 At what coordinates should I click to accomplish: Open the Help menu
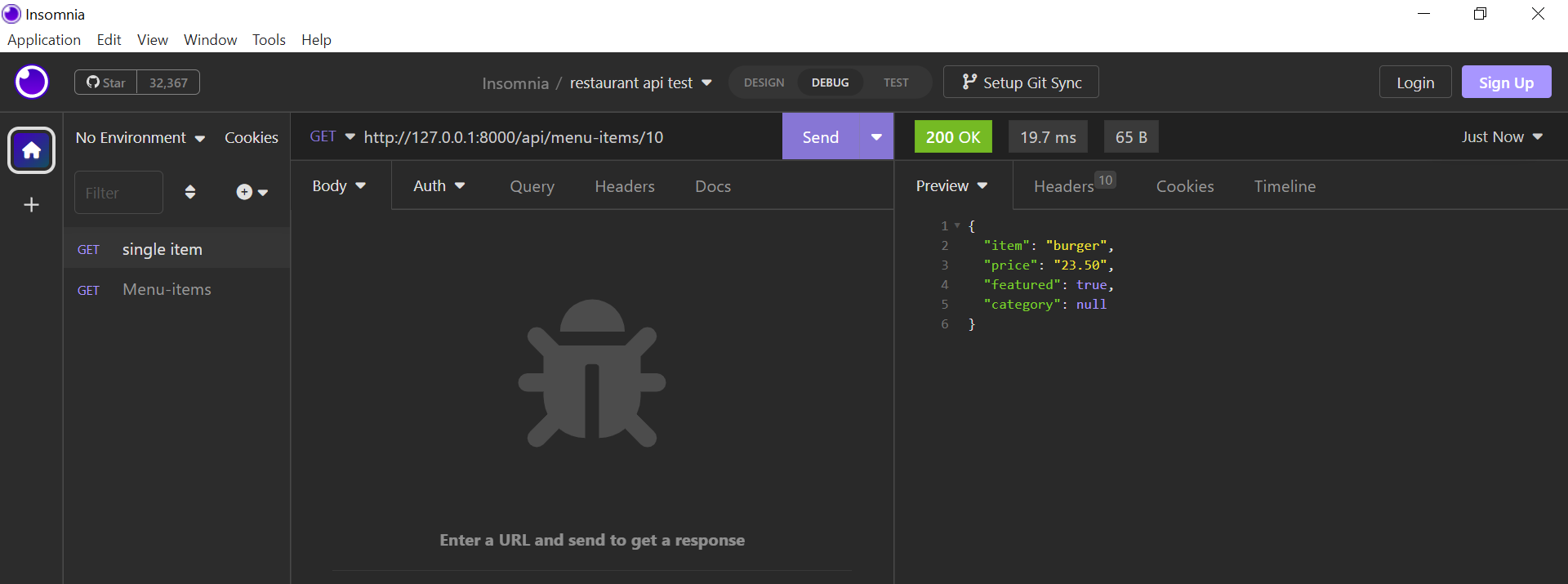coord(316,39)
